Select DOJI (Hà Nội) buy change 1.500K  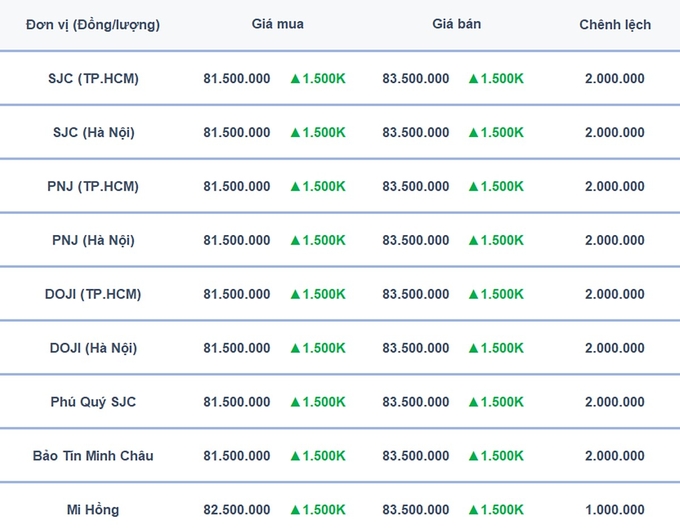(x=318, y=348)
